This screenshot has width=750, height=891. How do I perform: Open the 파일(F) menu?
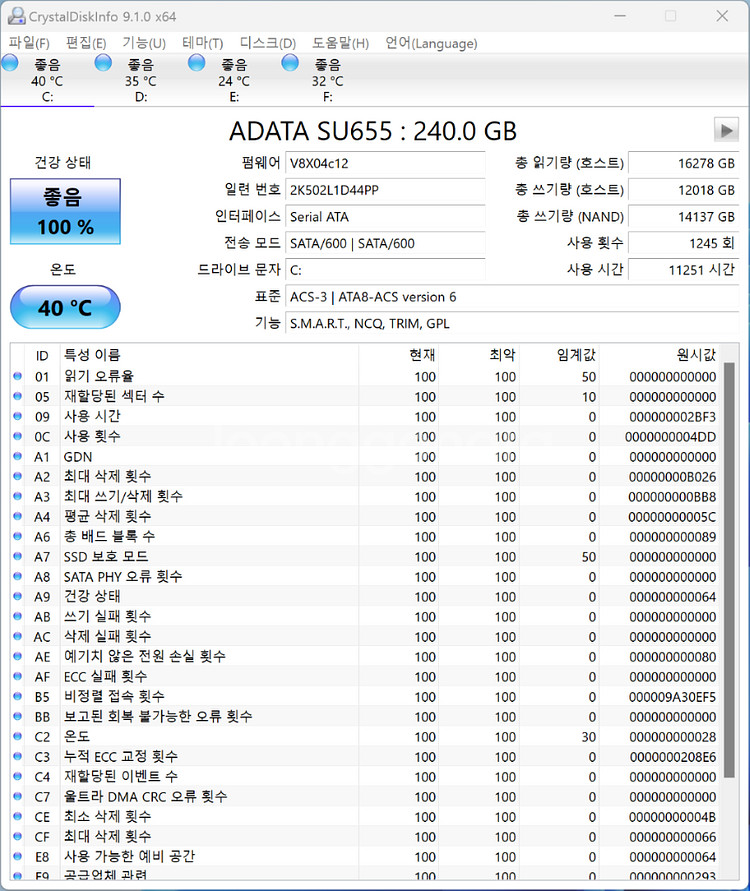29,43
